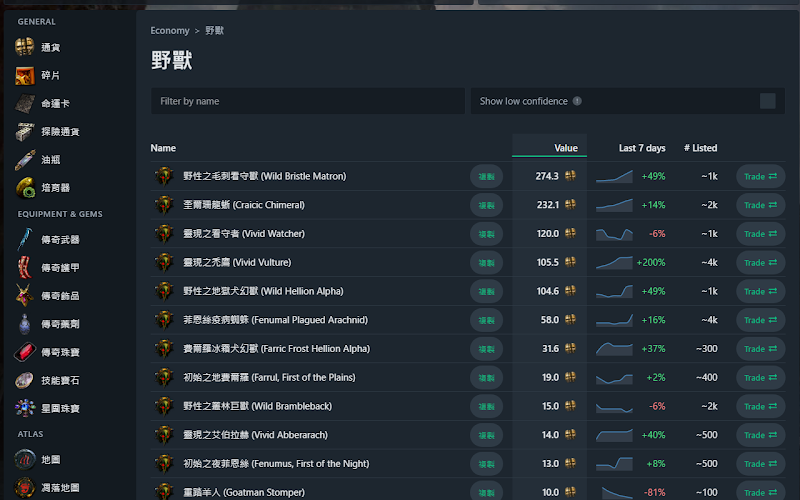Click the Vivid Watcher beast icon

pyautogui.click(x=164, y=234)
